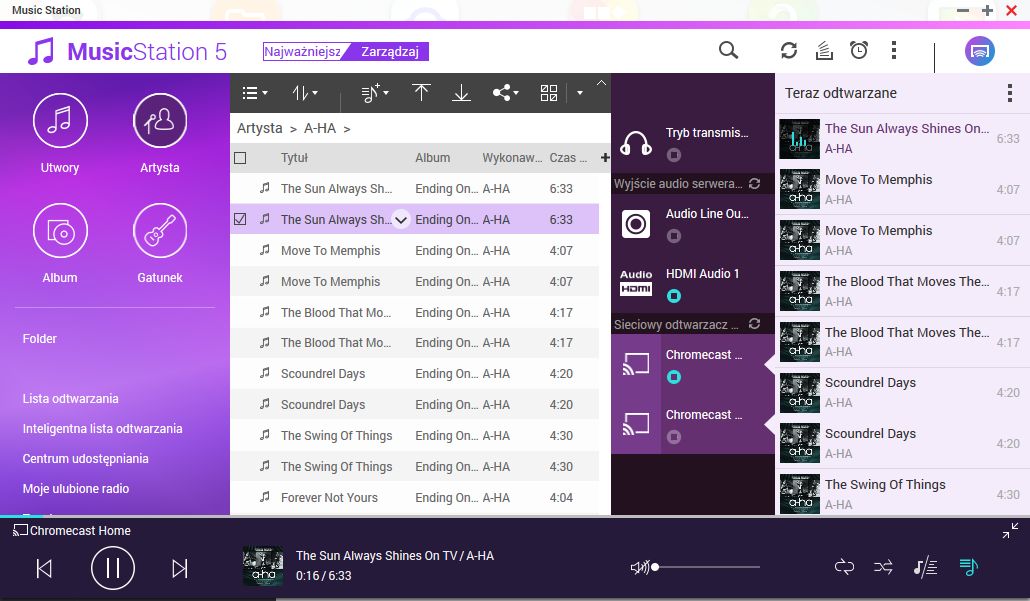Open the extra toolbar arrow dropdown

coord(579,93)
